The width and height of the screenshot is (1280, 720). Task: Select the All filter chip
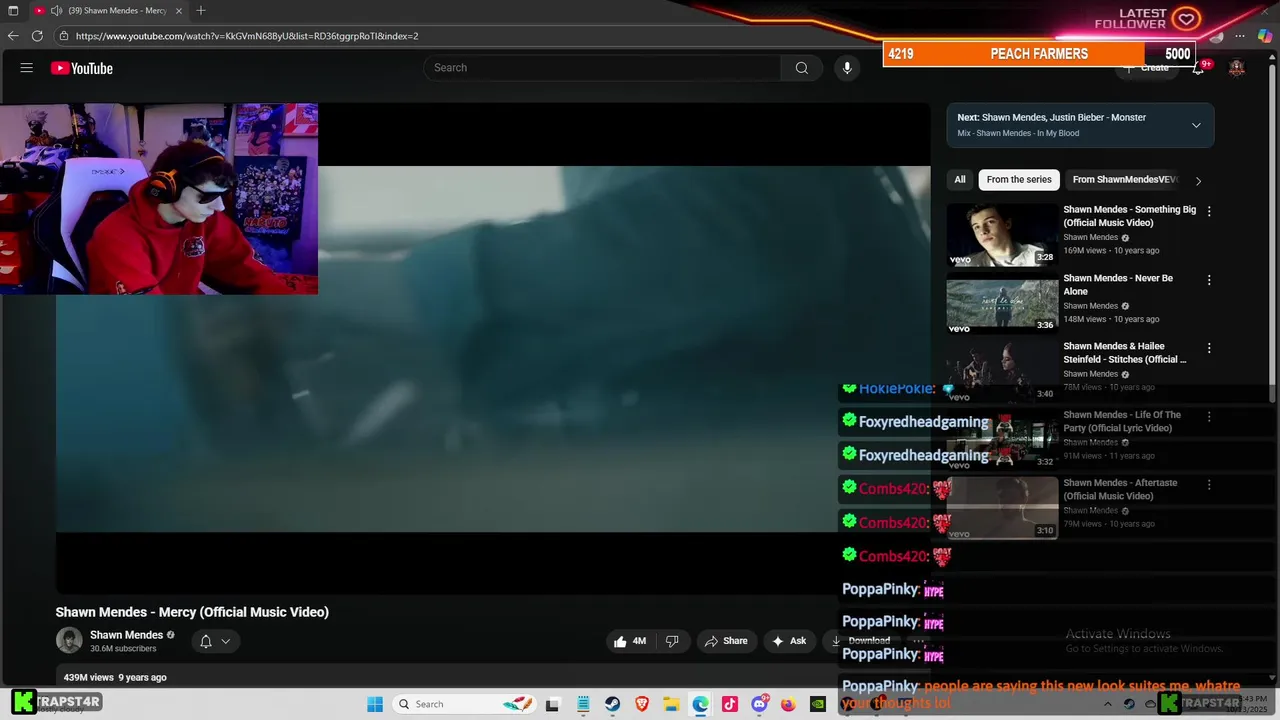point(960,180)
